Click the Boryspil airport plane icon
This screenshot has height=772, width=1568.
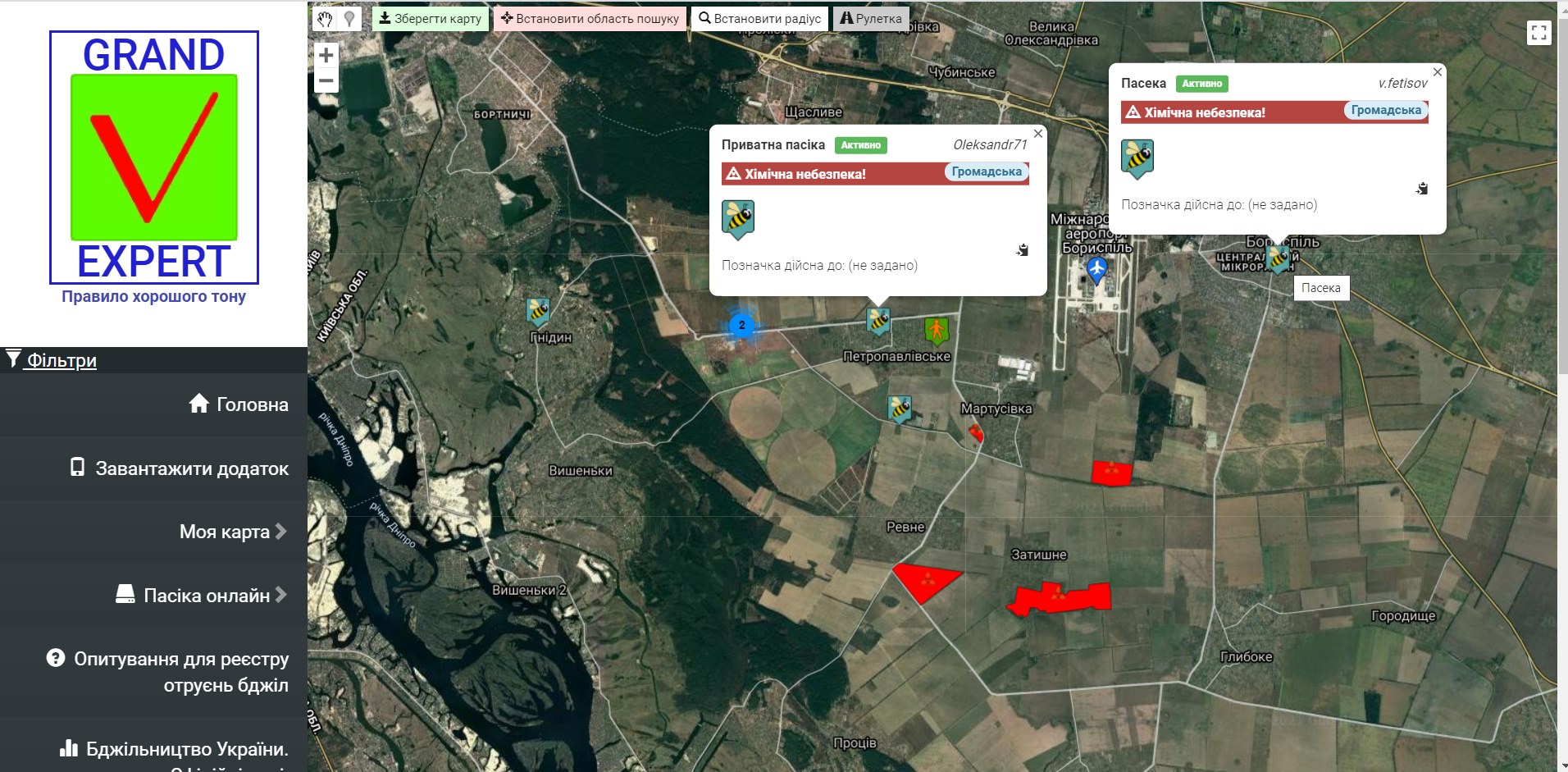click(x=1096, y=268)
